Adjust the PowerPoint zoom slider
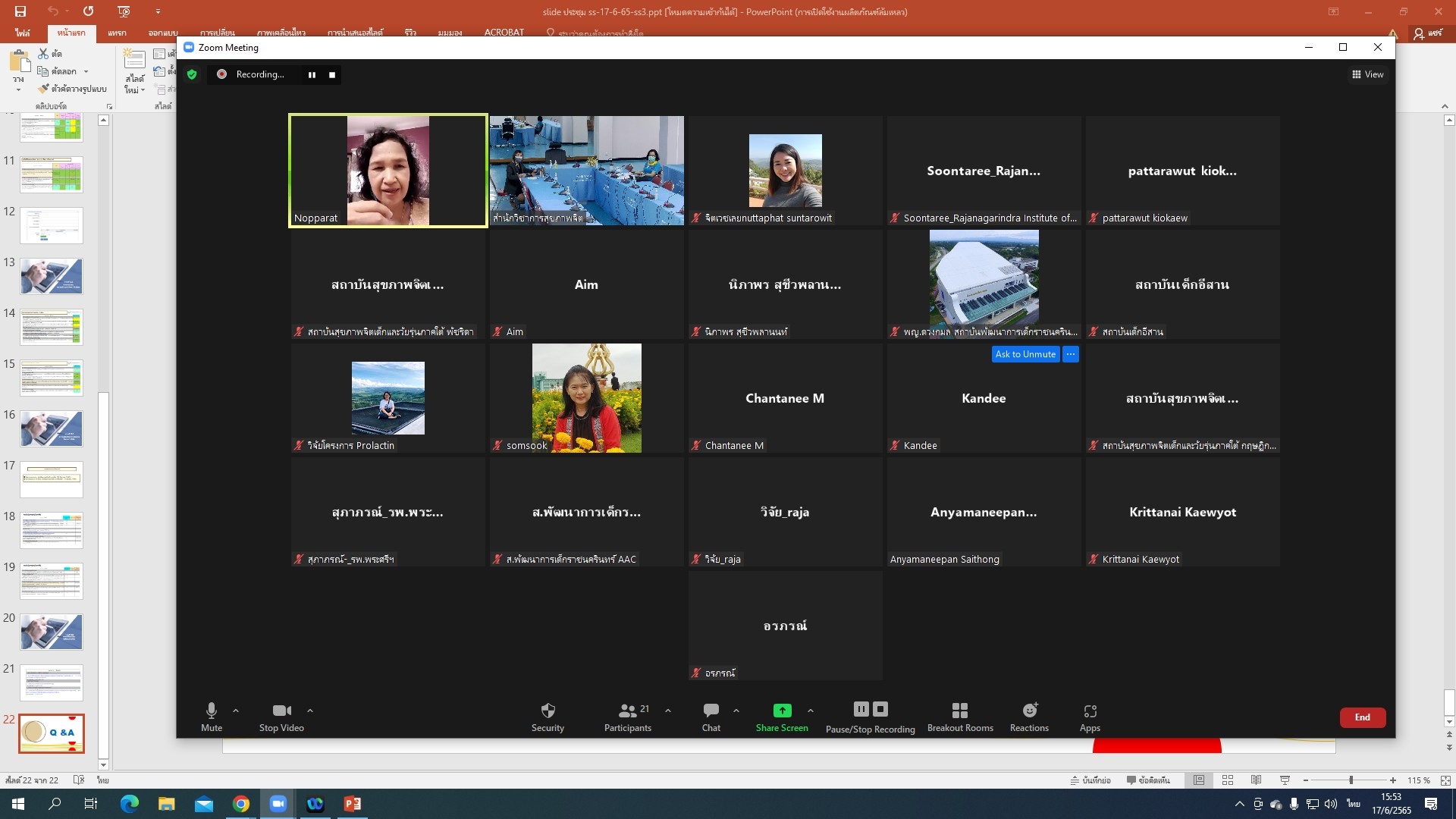 tap(1351, 780)
